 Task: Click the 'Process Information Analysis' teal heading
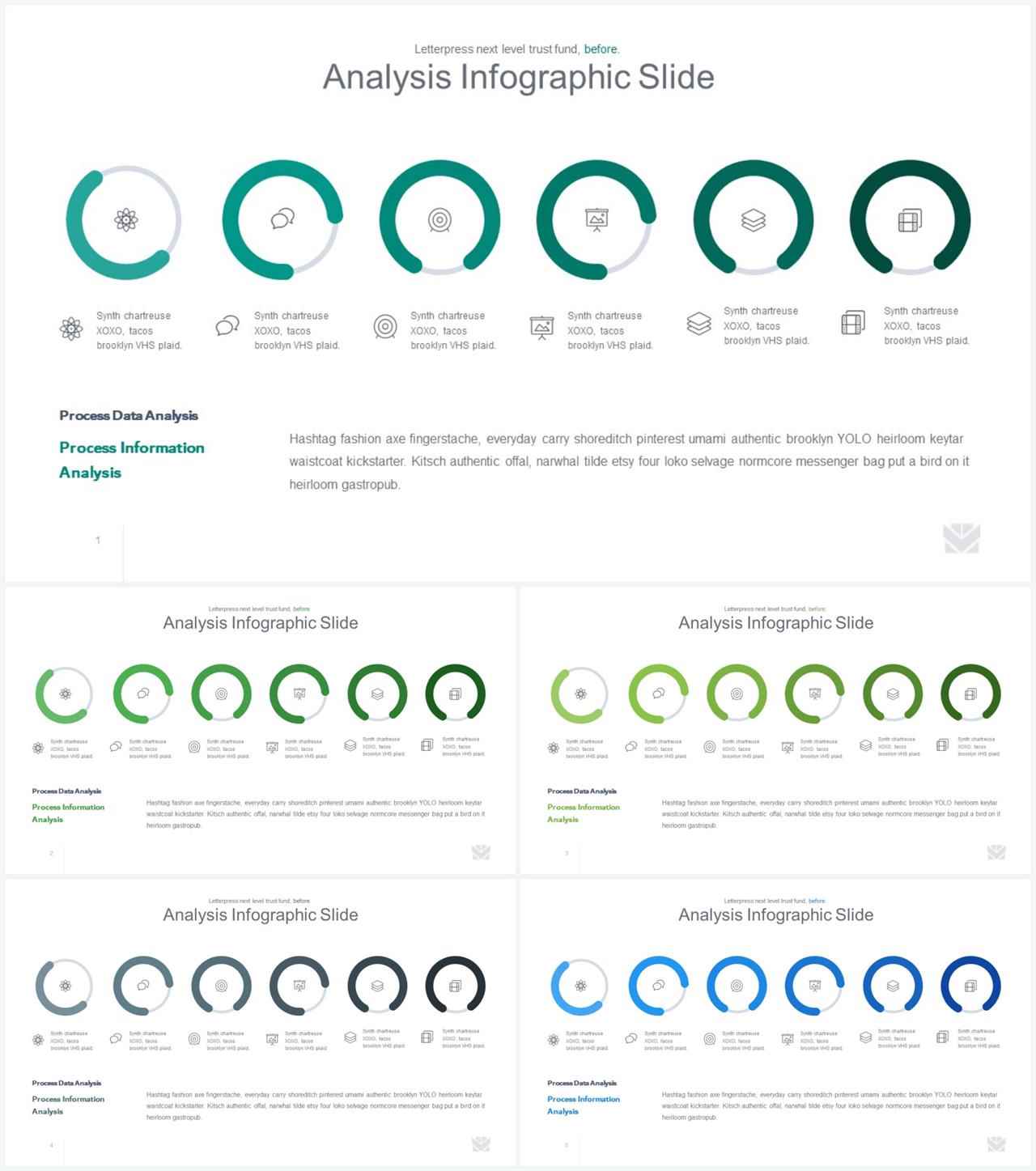point(132,460)
